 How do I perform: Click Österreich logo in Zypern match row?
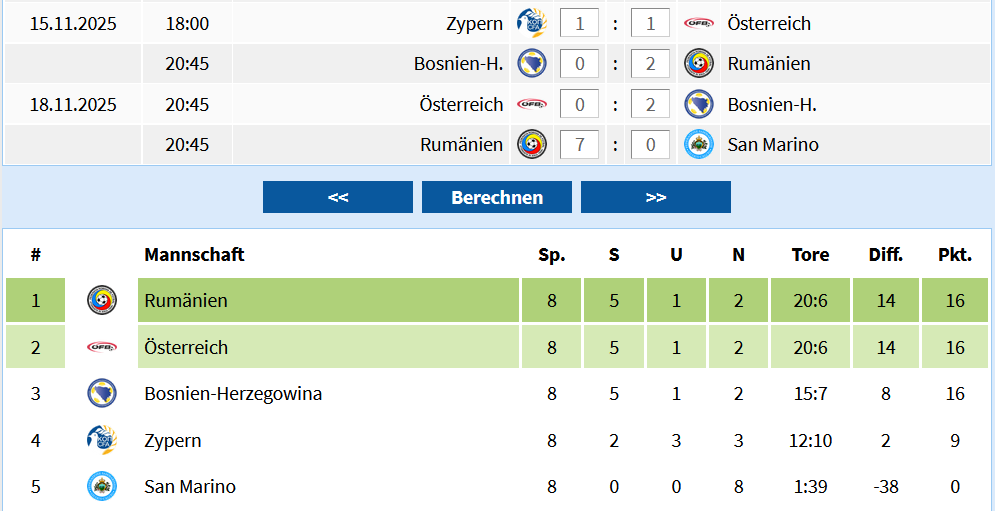(698, 23)
